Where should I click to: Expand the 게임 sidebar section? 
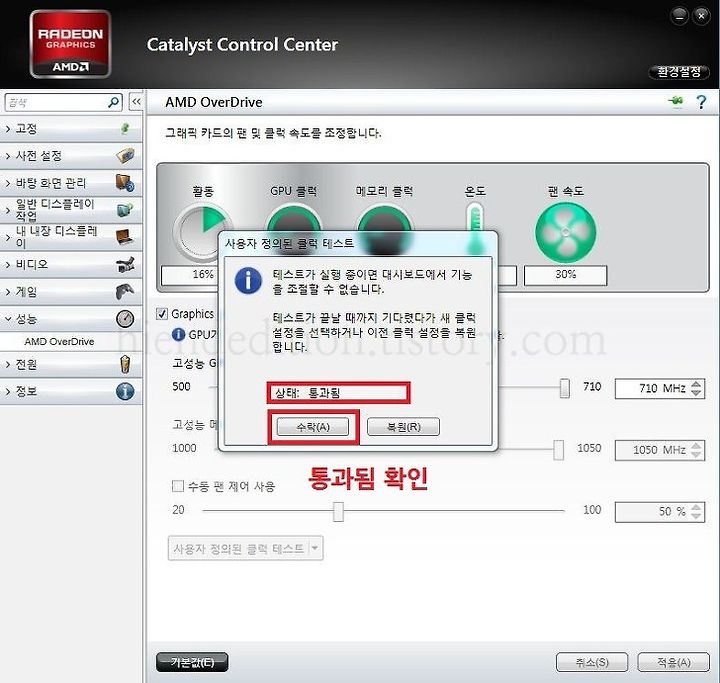[x=8, y=292]
